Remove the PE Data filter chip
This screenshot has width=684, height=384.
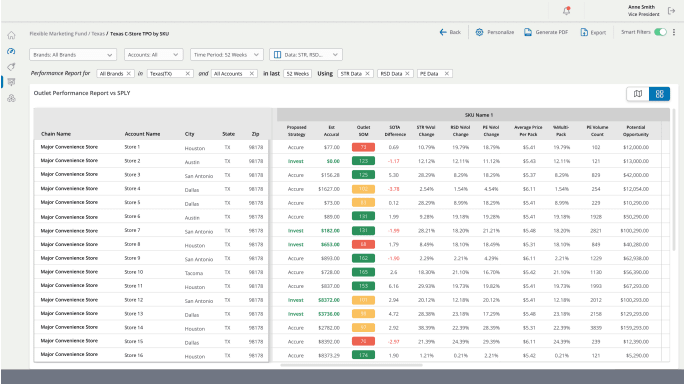[447, 74]
